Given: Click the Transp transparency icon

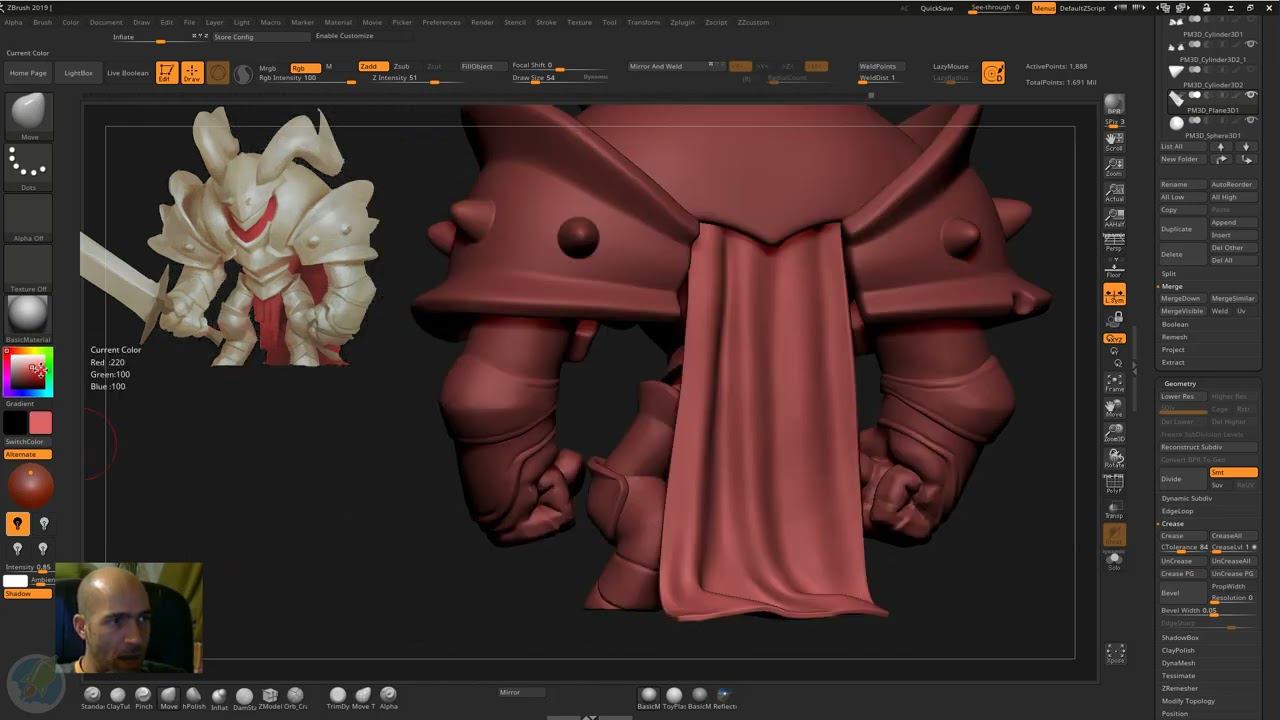Looking at the screenshot, I should pos(1114,509).
